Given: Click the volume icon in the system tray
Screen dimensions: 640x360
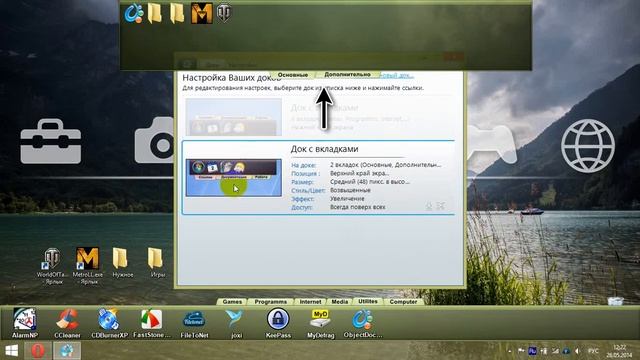Looking at the screenshot, I should click(x=577, y=351).
